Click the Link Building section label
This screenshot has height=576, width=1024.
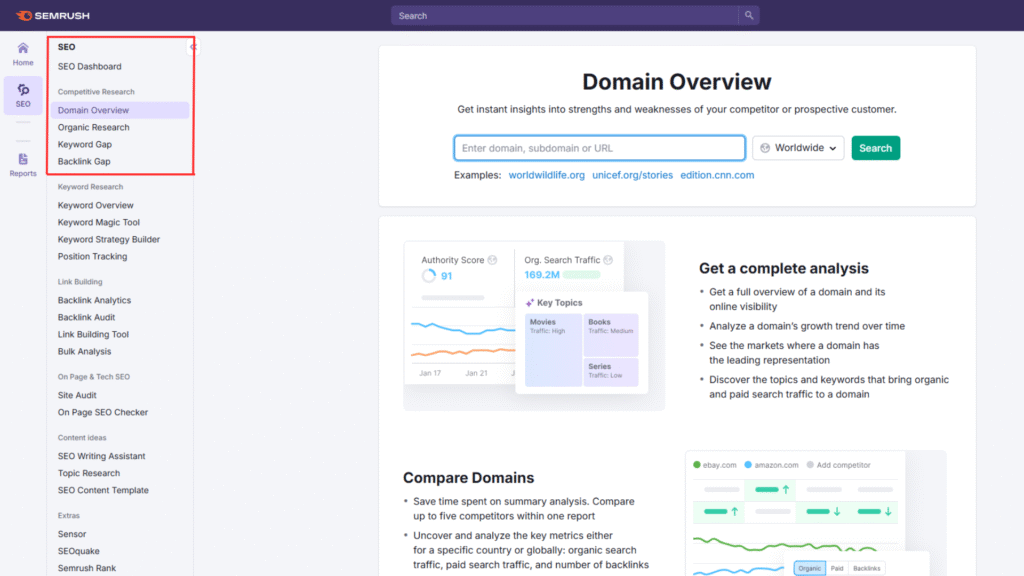(x=80, y=282)
